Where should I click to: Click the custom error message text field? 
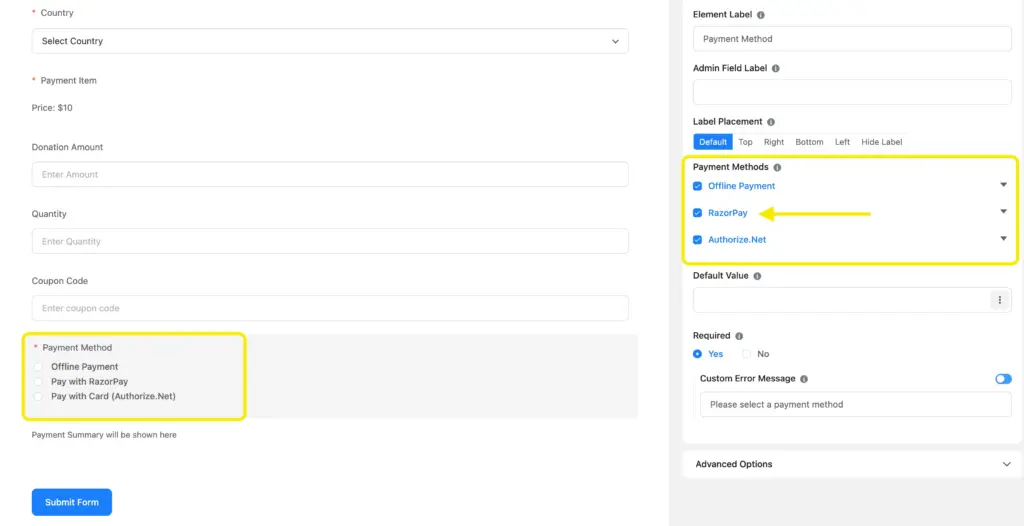[x=856, y=404]
